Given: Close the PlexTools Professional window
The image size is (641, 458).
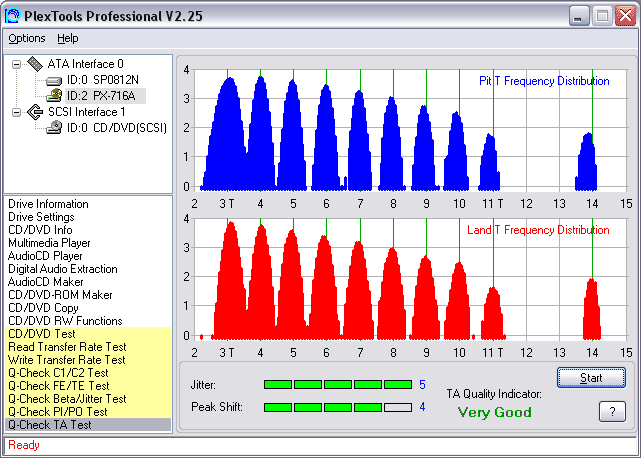Looking at the screenshot, I should pyautogui.click(x=625, y=16).
